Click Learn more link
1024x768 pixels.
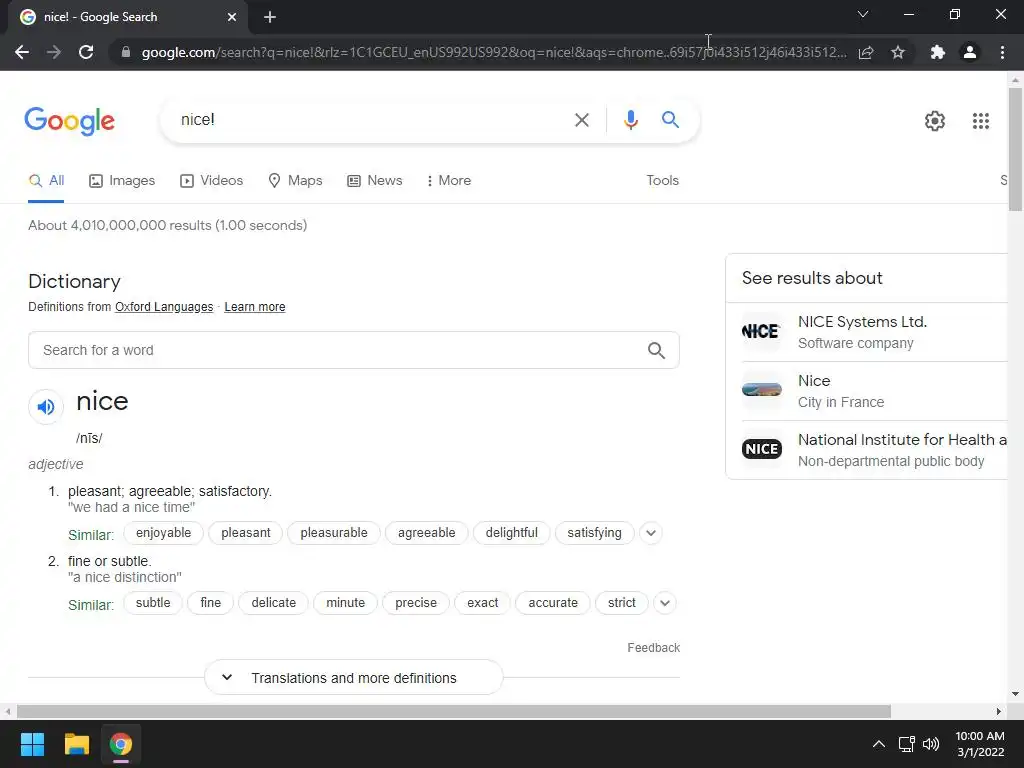[255, 307]
